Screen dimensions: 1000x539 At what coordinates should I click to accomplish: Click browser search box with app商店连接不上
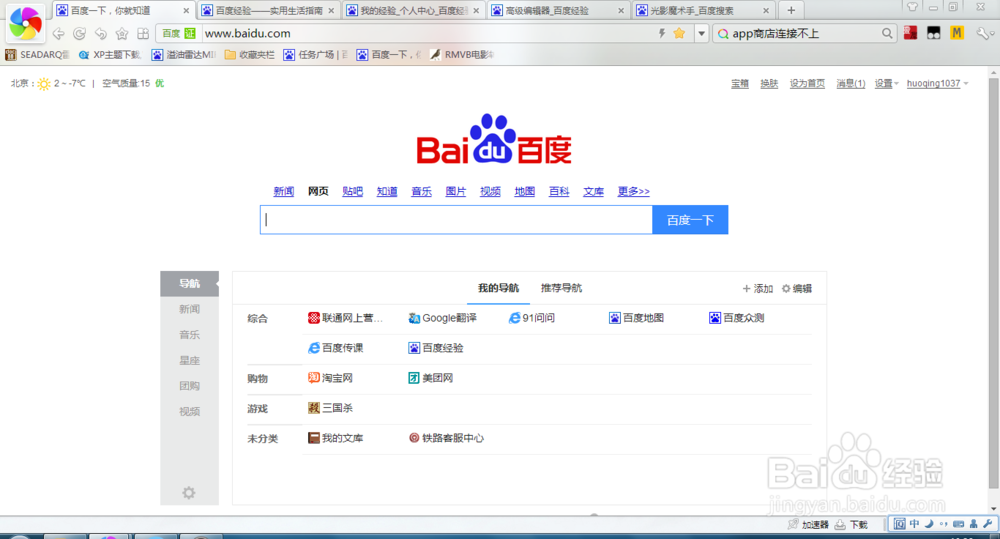click(805, 33)
